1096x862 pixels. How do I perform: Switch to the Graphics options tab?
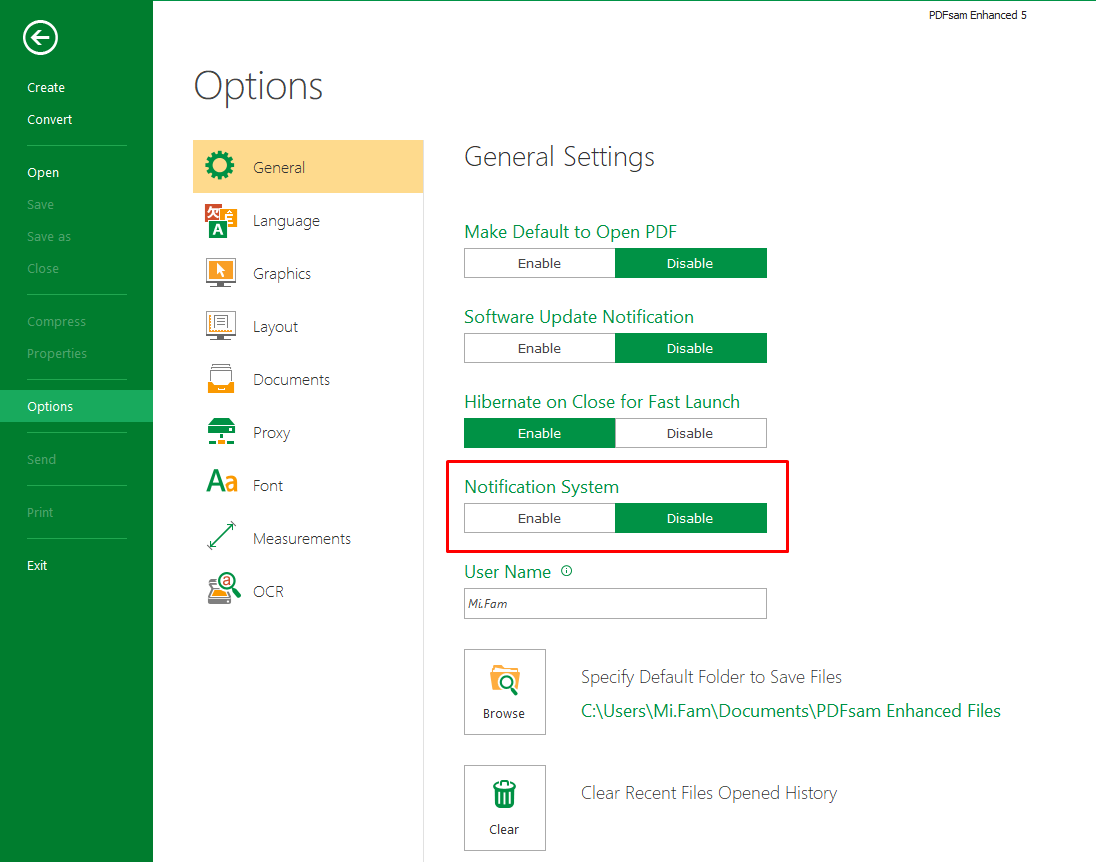click(308, 273)
